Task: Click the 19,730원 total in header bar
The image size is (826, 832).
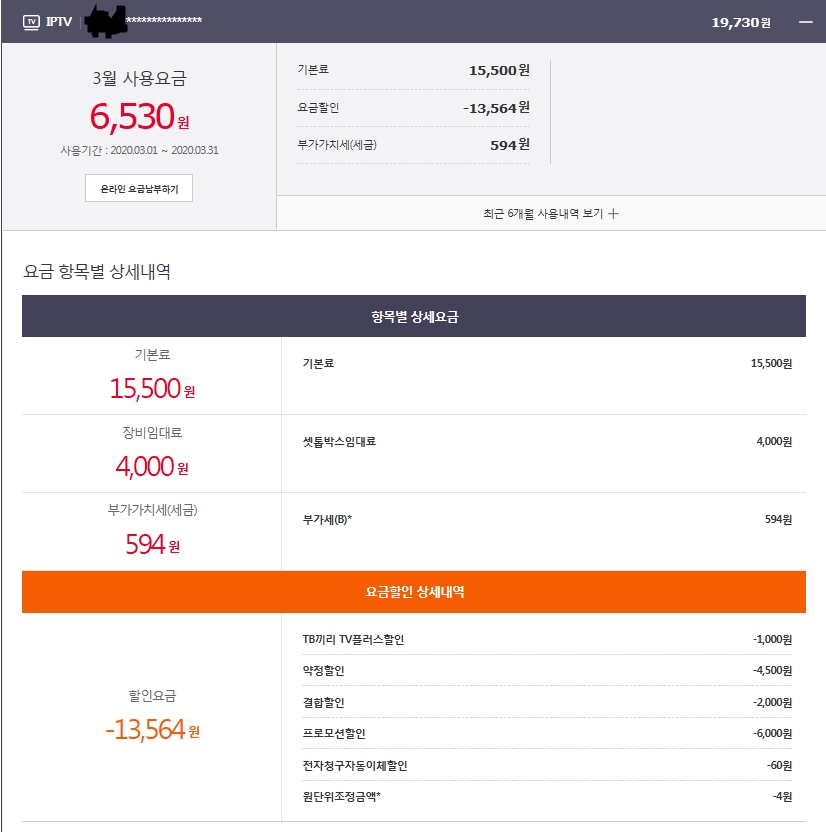Action: click(x=740, y=22)
